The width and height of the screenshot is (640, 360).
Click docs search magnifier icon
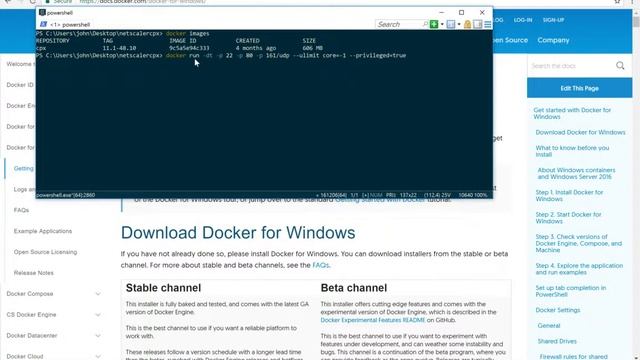tap(620, 65)
